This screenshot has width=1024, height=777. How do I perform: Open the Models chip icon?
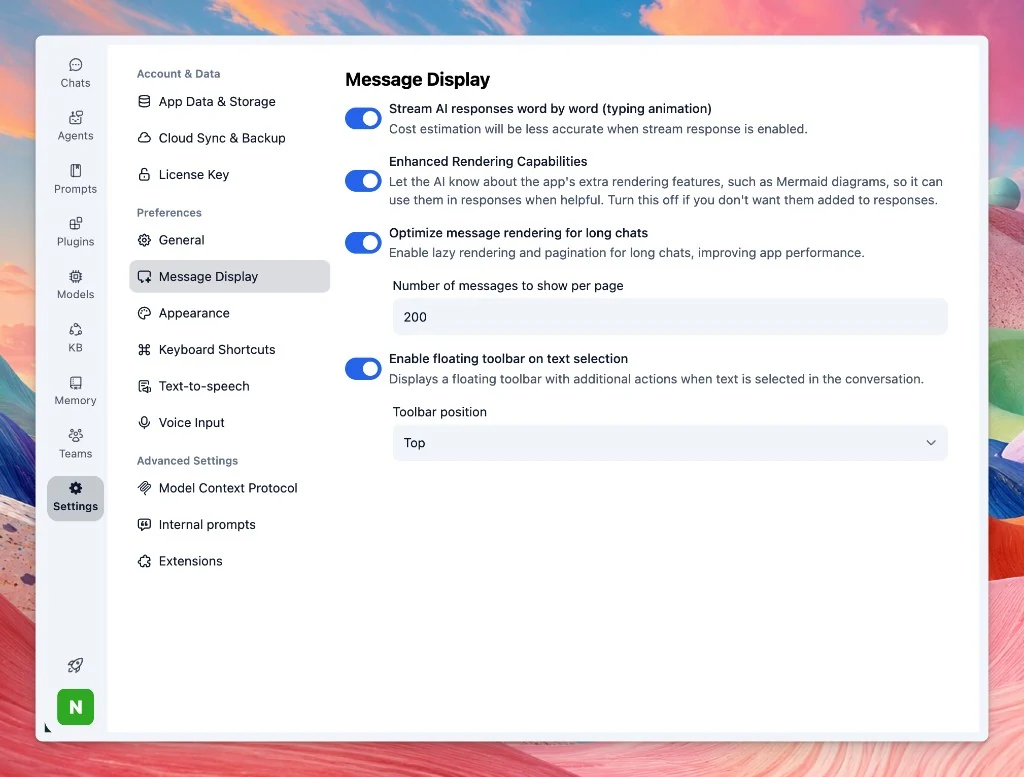76,276
